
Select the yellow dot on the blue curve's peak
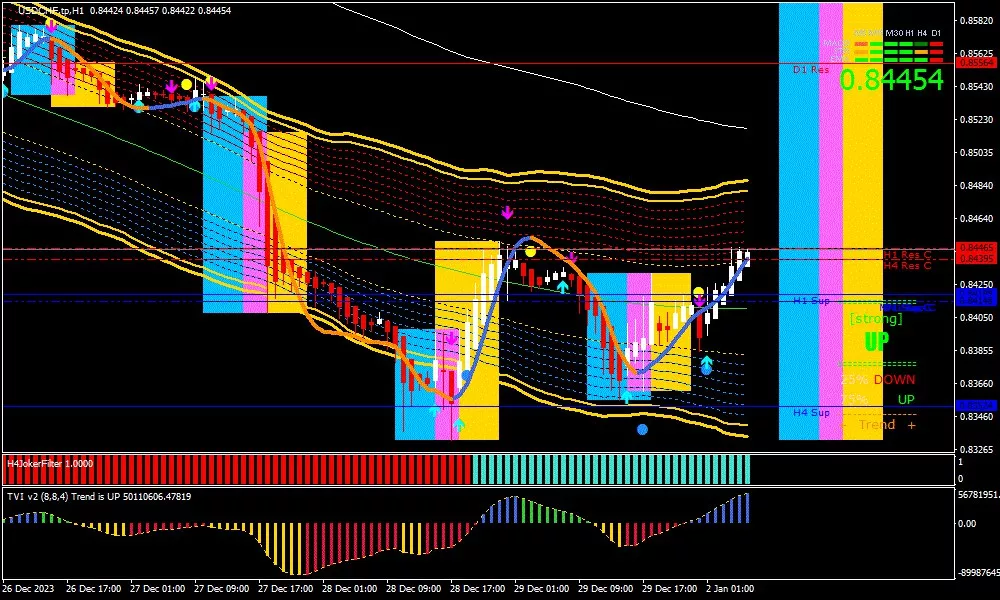(x=530, y=252)
